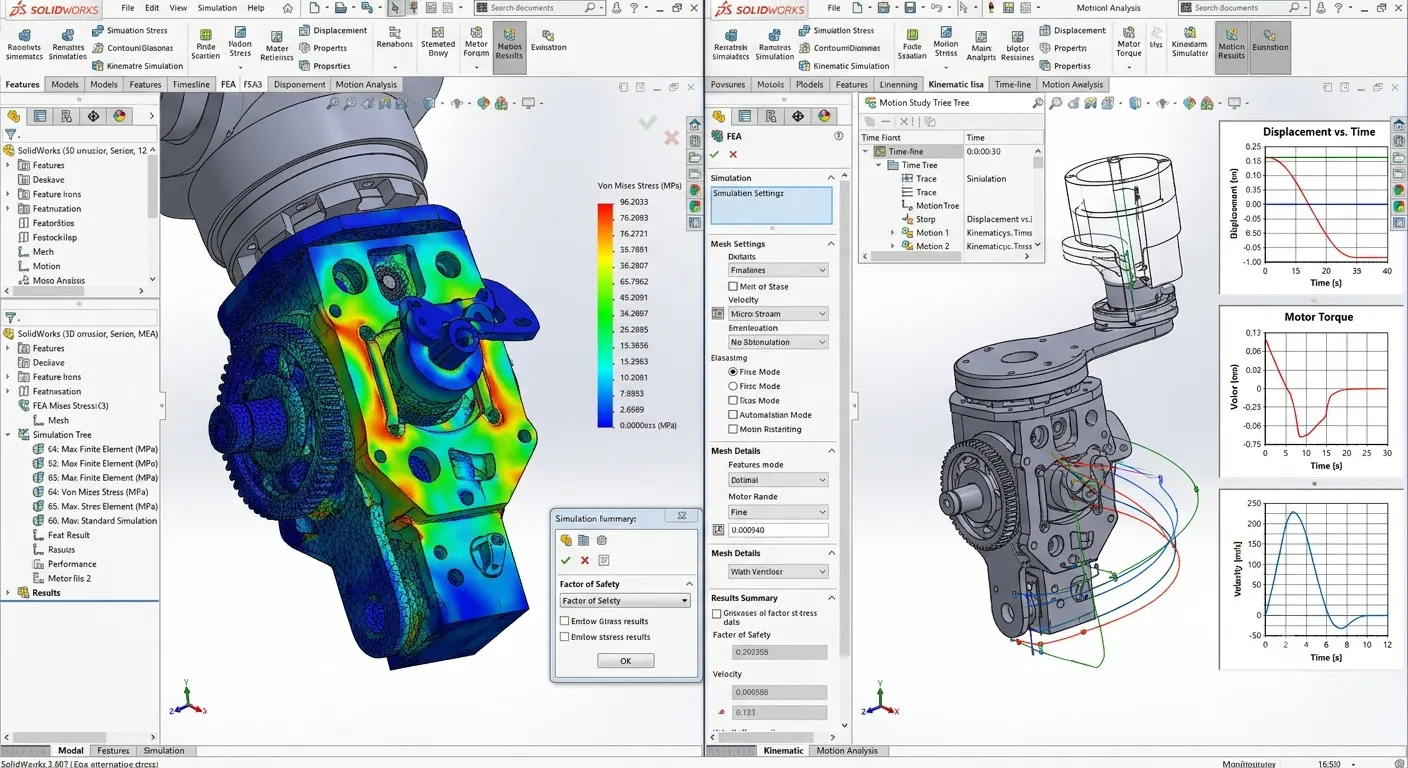The image size is (1408, 768).
Task: Click the green confirm checkmark in left viewport
Action: (x=648, y=121)
